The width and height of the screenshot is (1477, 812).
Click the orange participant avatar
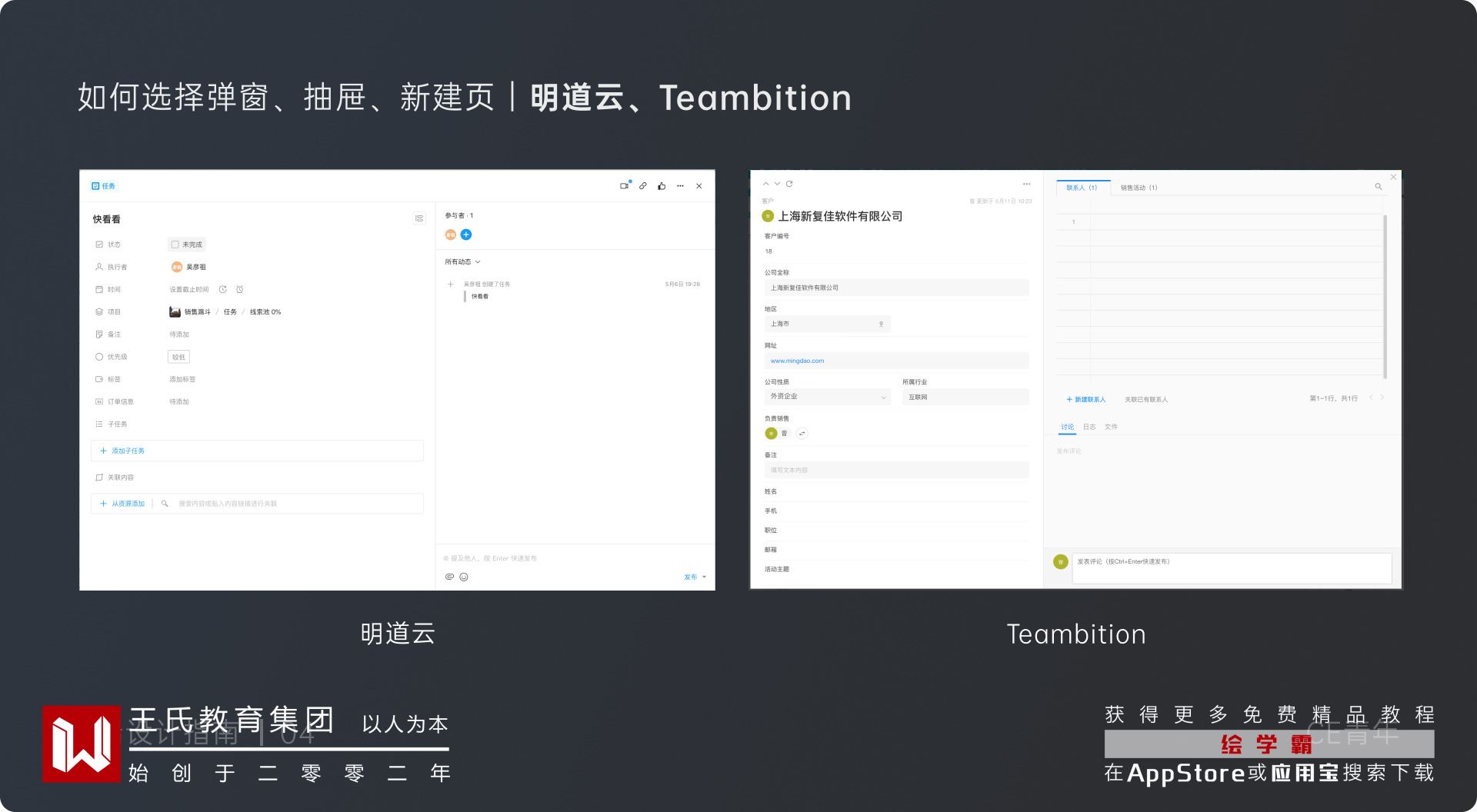(x=451, y=235)
